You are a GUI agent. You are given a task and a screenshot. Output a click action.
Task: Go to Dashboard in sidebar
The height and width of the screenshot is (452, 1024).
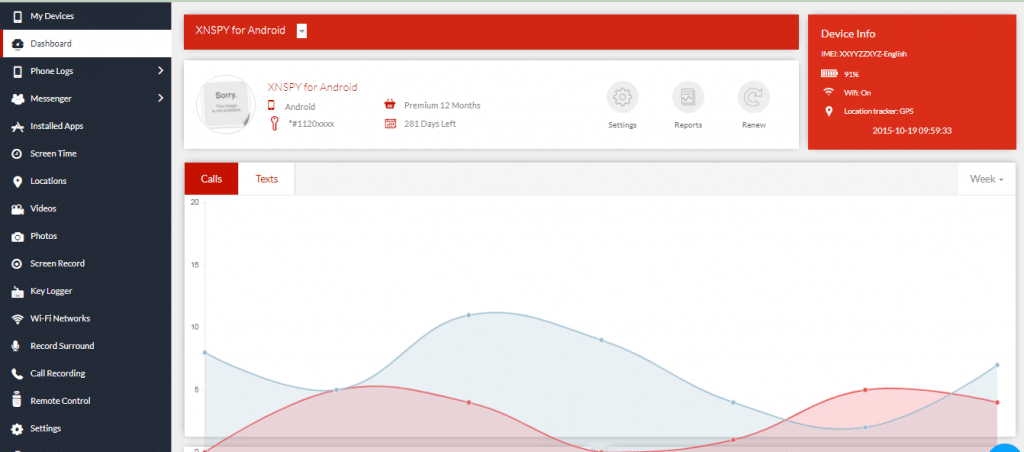(86, 44)
